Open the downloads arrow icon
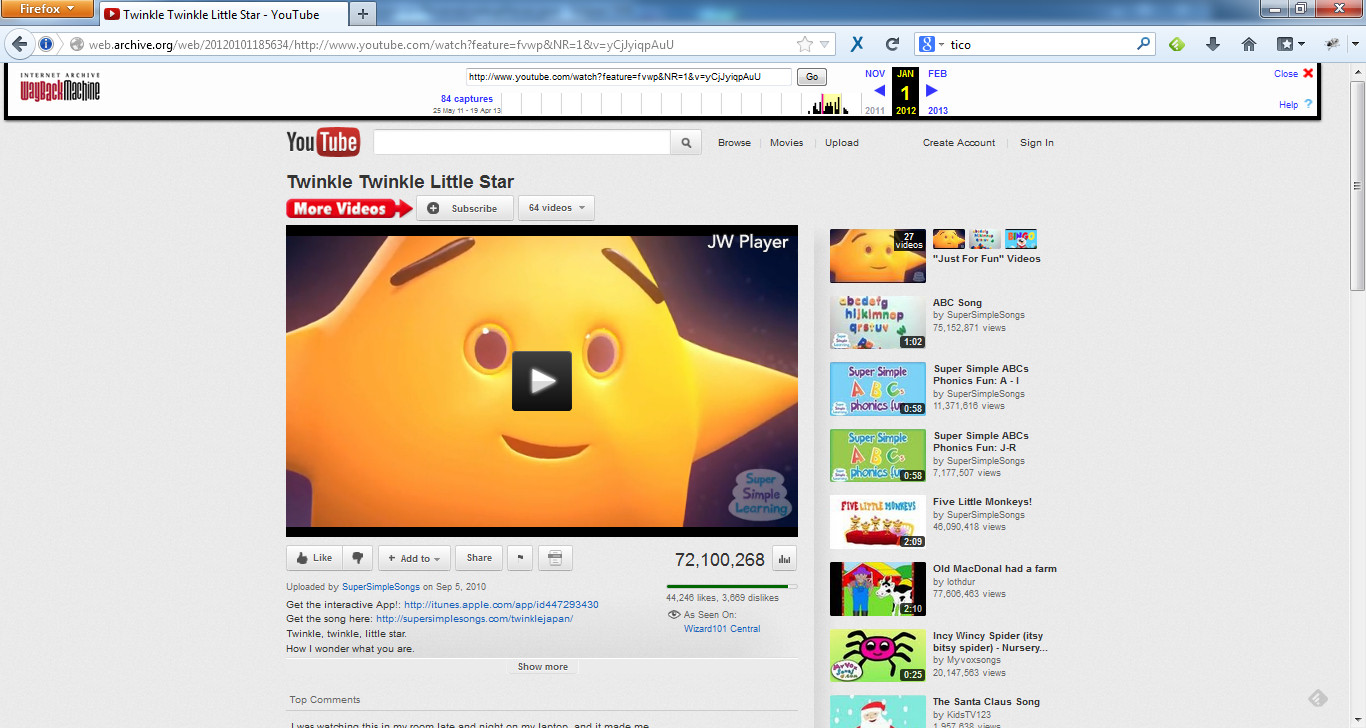Viewport: 1366px width, 728px height. click(1213, 44)
